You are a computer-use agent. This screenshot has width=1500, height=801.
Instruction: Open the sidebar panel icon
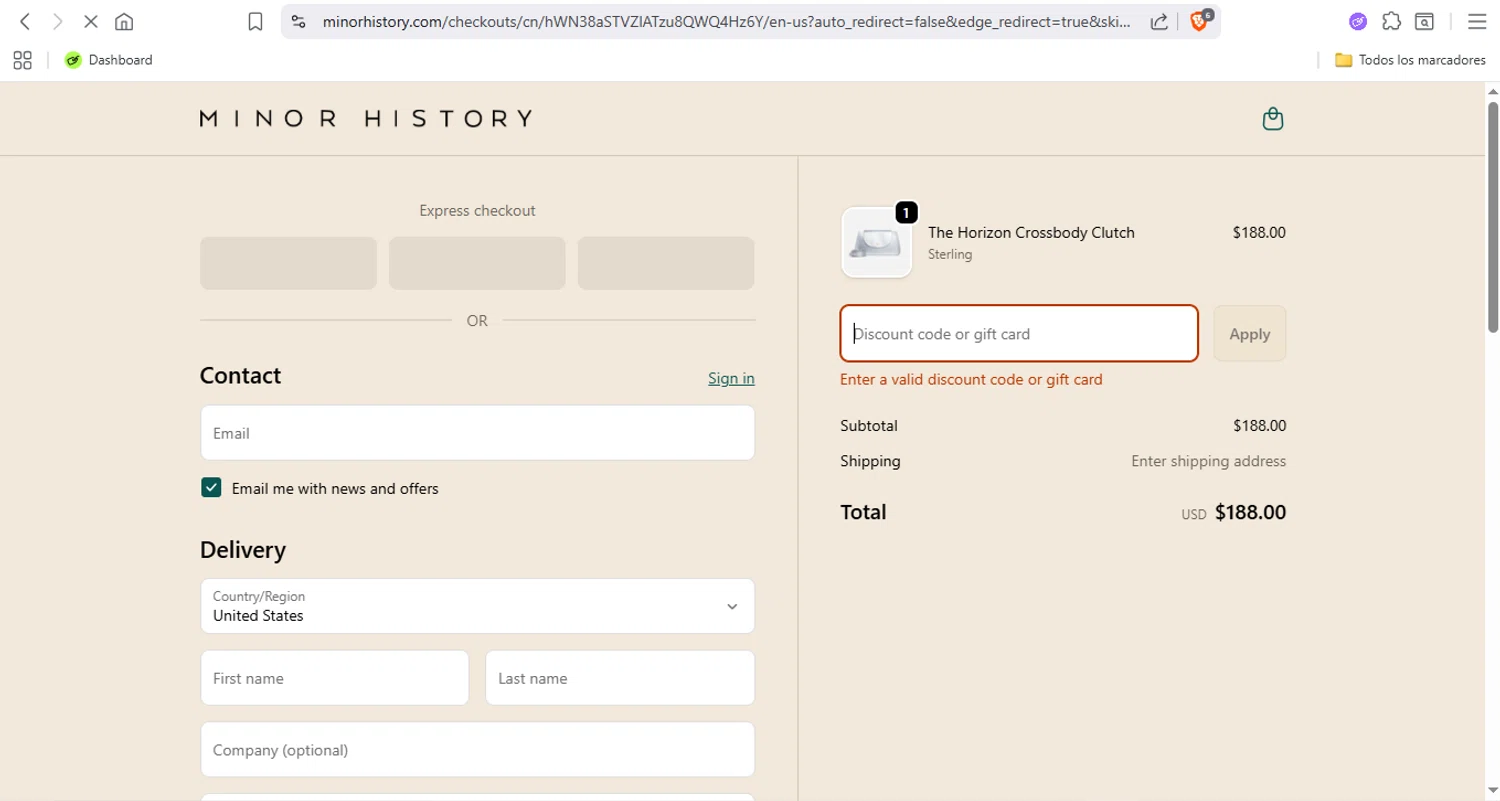click(1424, 21)
